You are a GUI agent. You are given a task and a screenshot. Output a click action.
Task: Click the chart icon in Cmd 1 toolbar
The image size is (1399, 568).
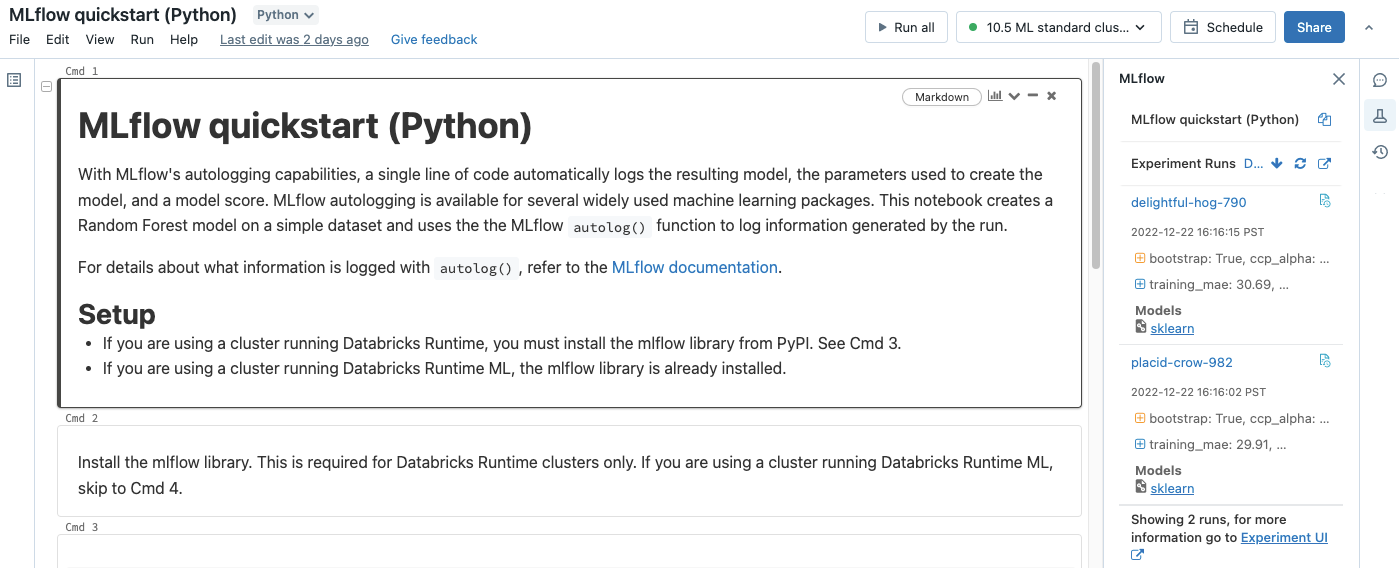click(x=995, y=96)
